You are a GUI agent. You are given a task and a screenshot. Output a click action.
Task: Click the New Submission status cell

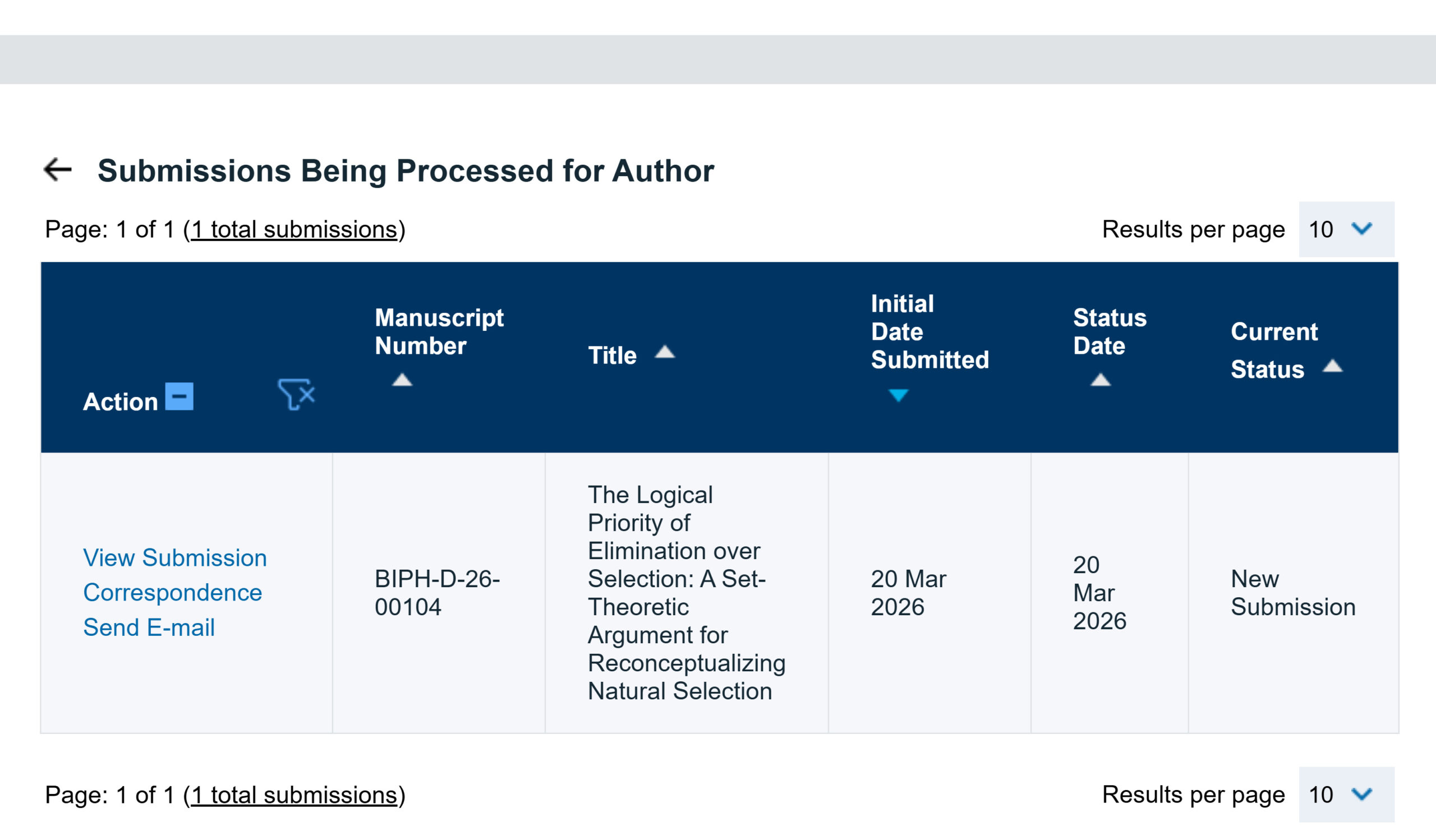click(x=1292, y=592)
